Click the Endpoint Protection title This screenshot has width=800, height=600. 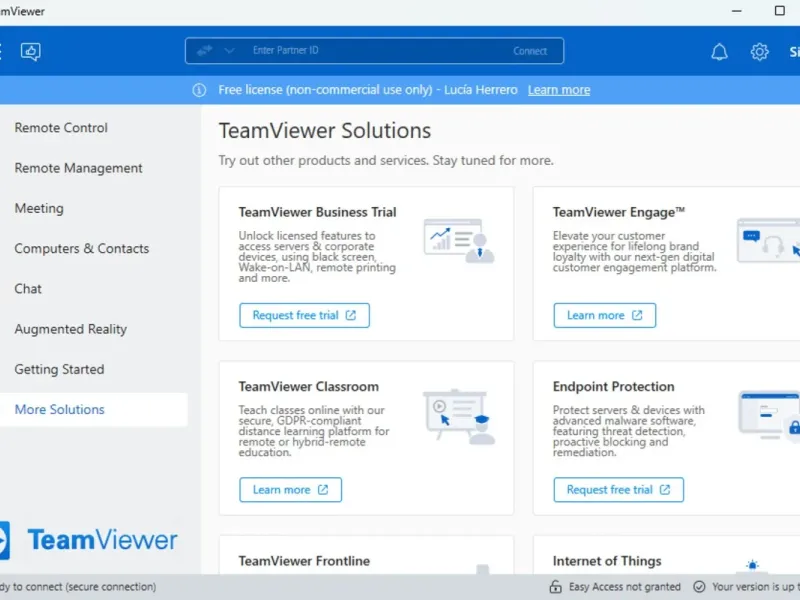(614, 387)
